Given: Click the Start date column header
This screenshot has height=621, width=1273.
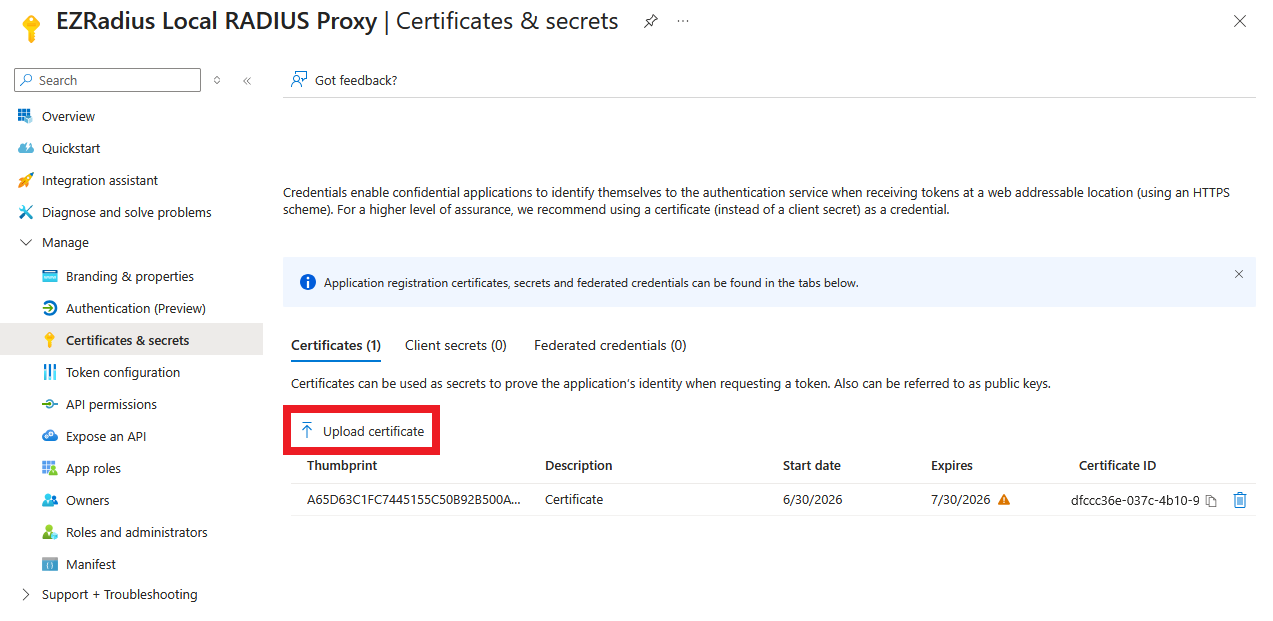Looking at the screenshot, I should pyautogui.click(x=812, y=465).
